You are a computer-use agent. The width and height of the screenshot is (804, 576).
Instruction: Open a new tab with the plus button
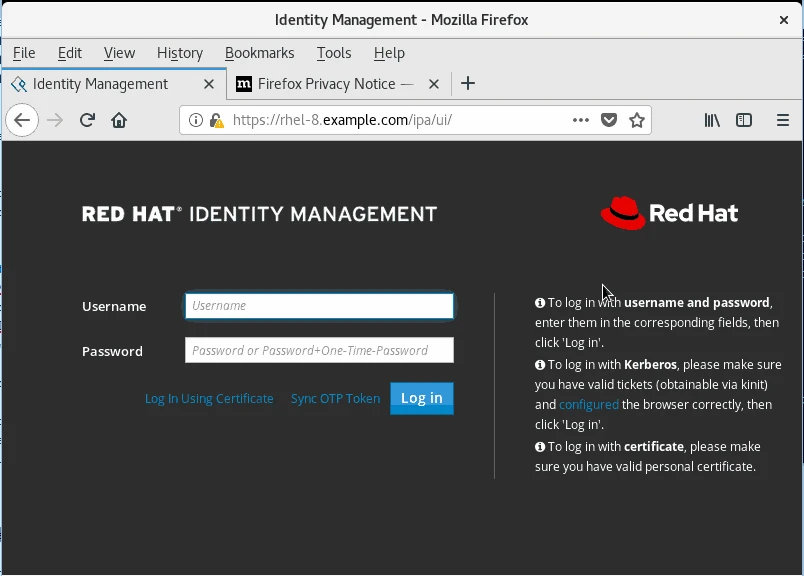(468, 84)
